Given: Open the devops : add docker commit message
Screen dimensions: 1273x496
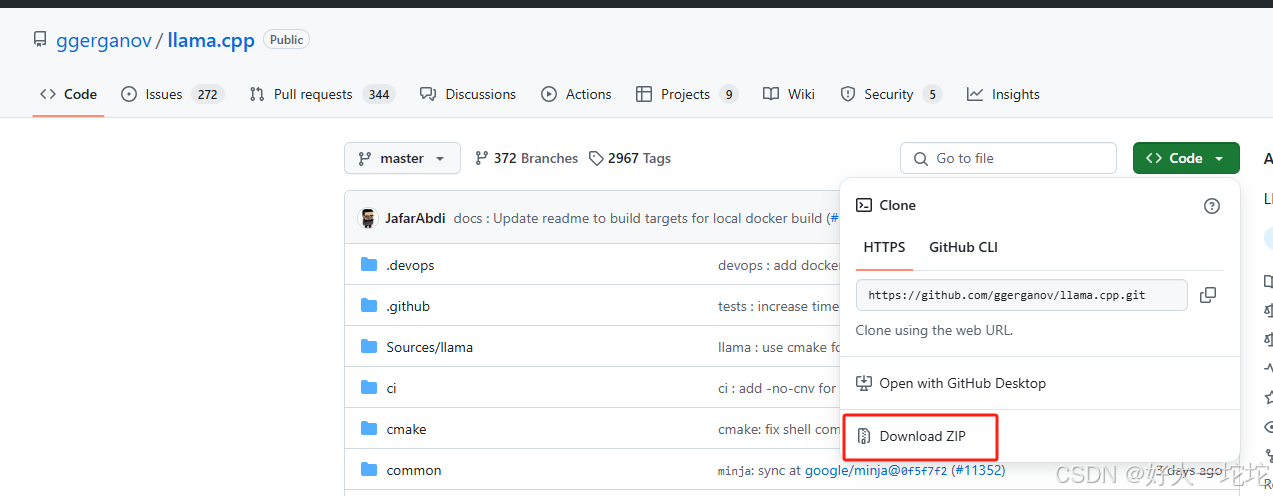Looking at the screenshot, I should [779, 265].
